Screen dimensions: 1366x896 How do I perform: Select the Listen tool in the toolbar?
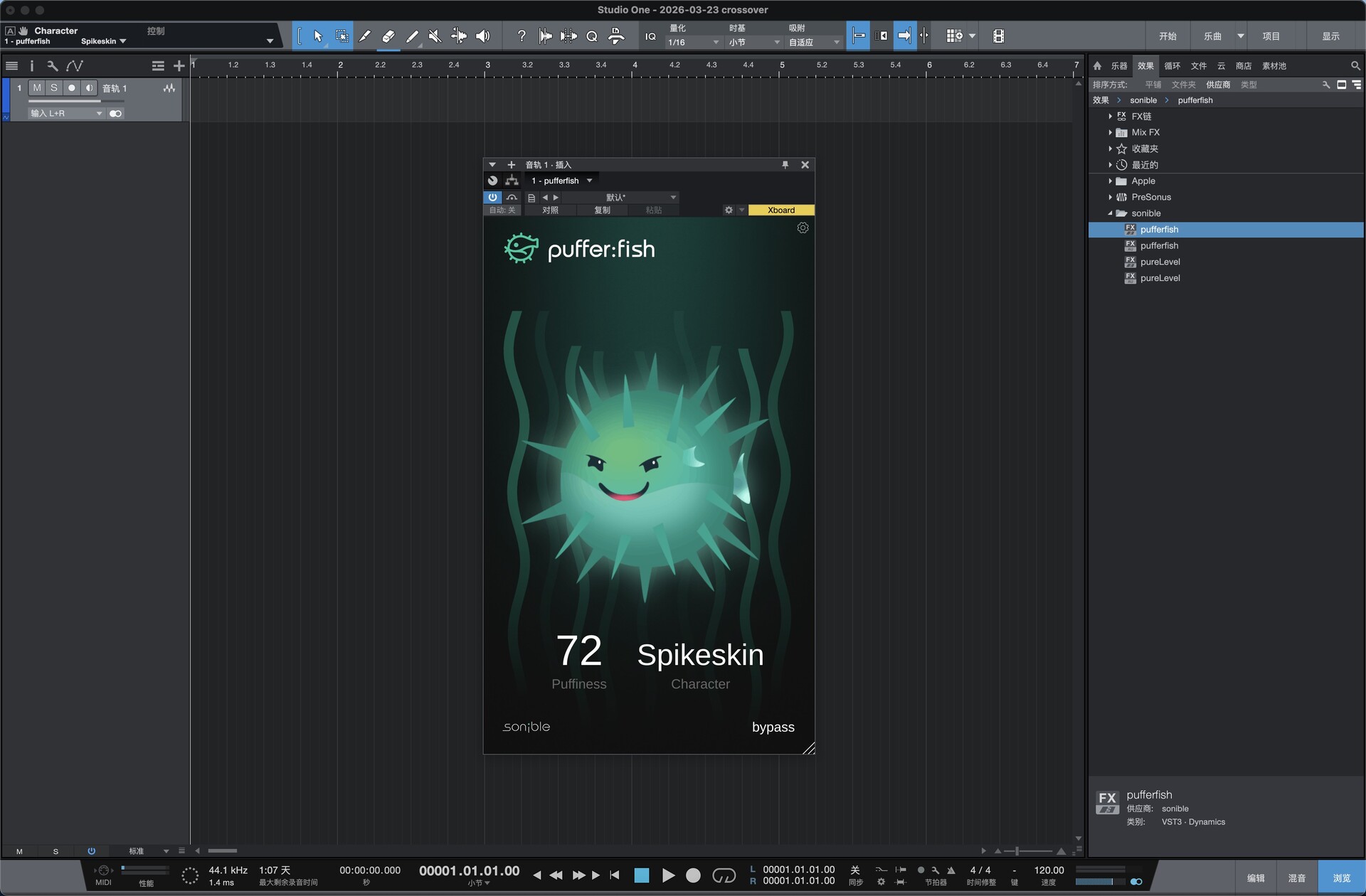pos(483,36)
